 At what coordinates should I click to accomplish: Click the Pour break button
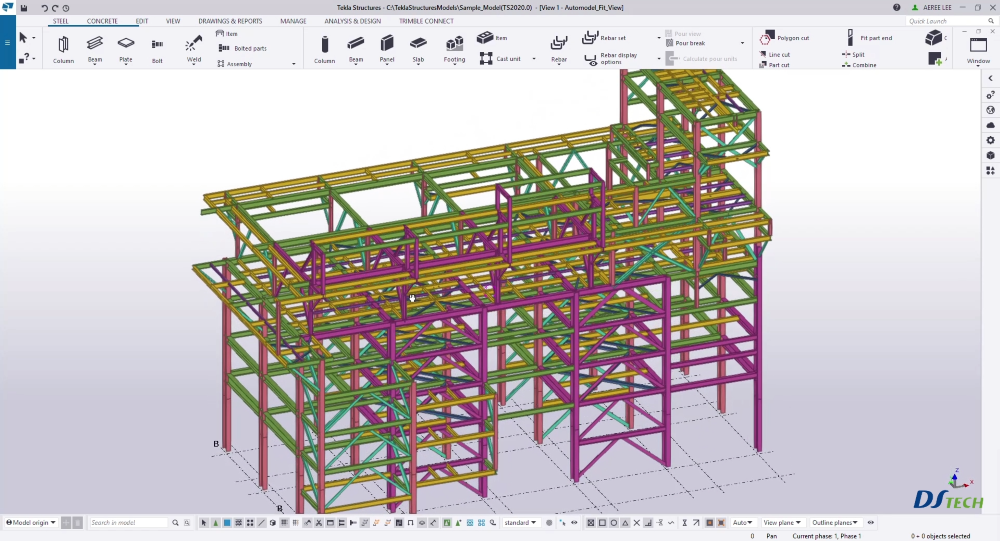click(x=686, y=43)
